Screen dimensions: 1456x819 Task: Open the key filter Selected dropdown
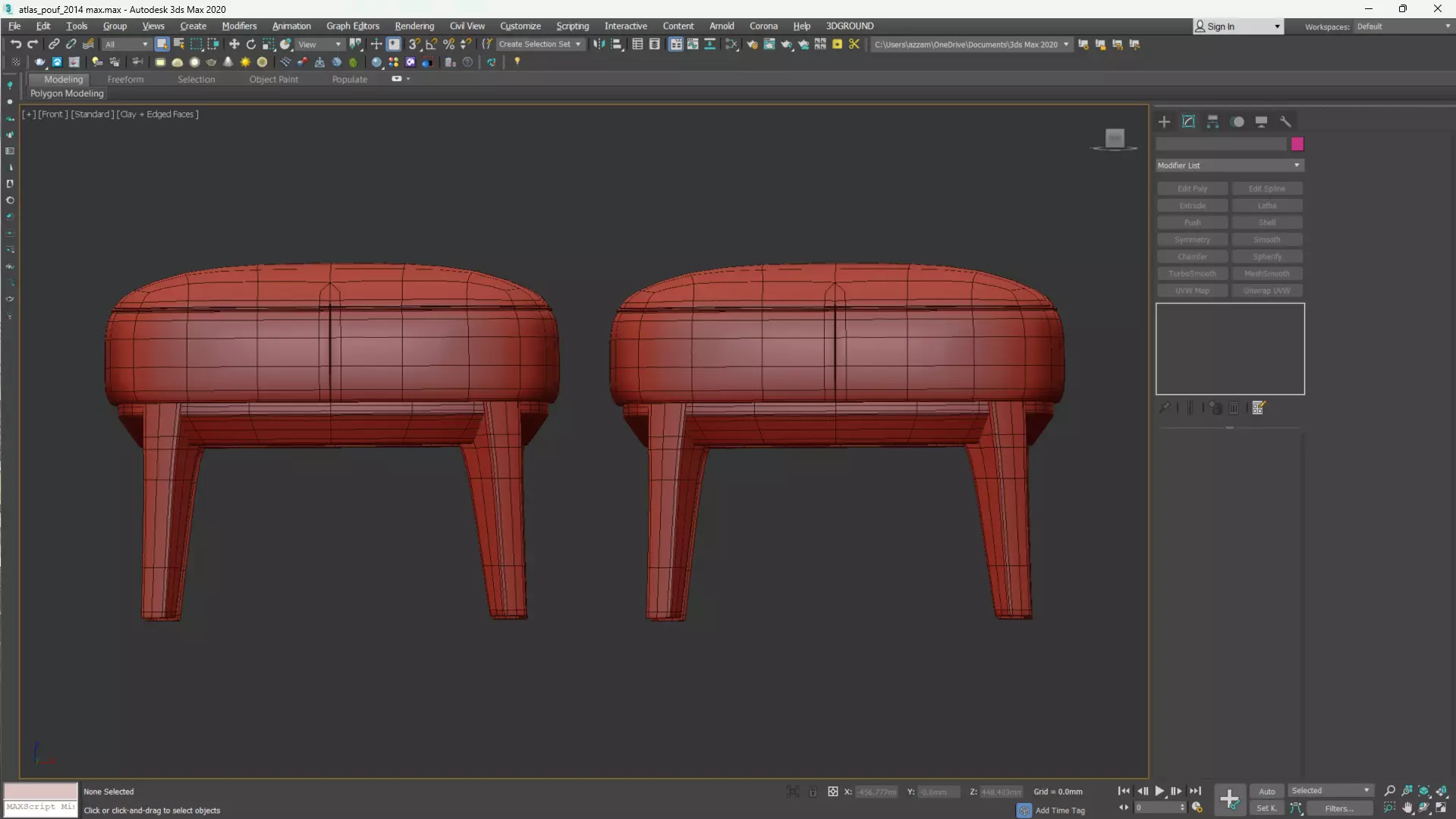[1330, 790]
